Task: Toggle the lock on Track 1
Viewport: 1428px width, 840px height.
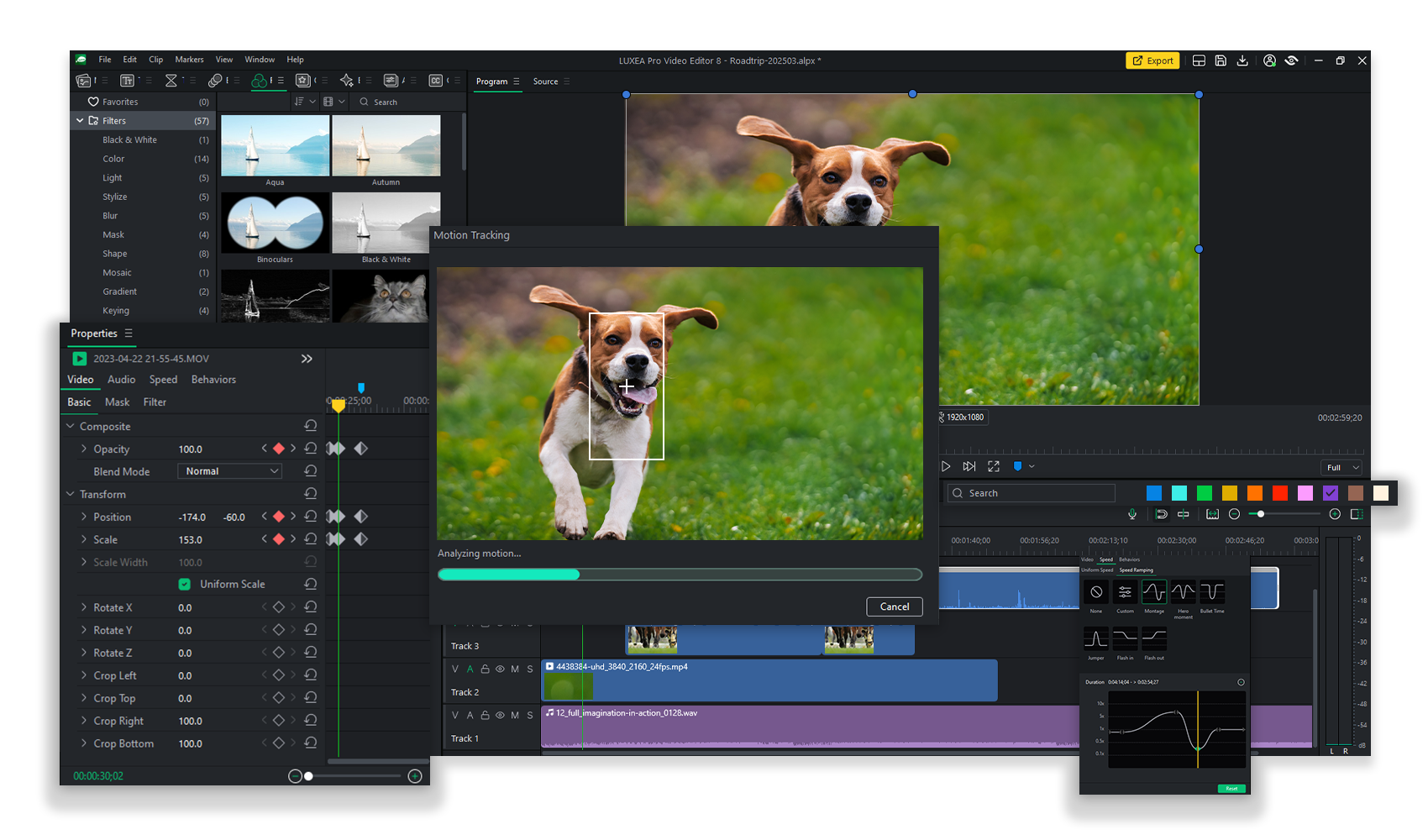Action: tap(485, 716)
